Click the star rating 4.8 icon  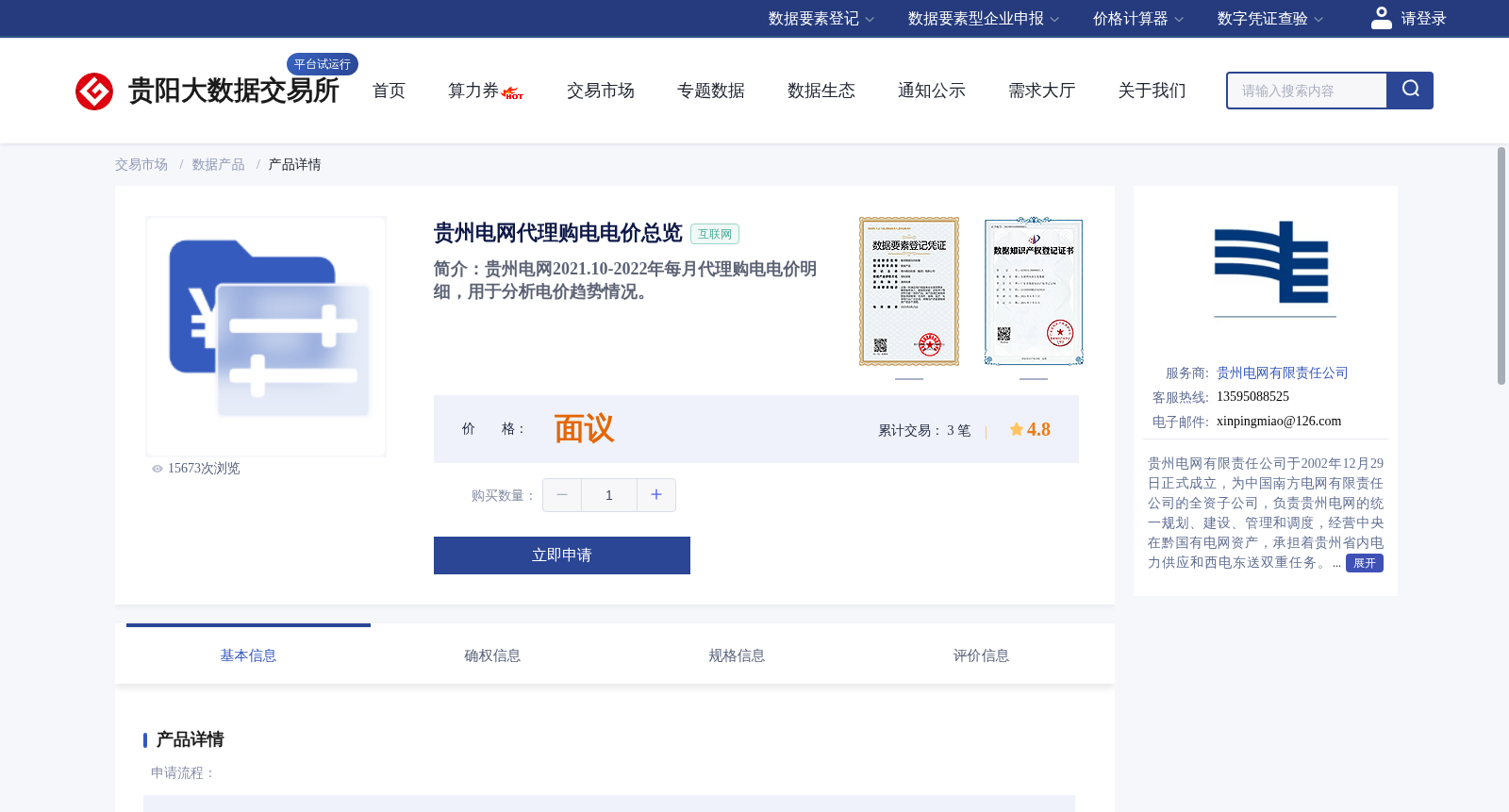(x=1017, y=429)
